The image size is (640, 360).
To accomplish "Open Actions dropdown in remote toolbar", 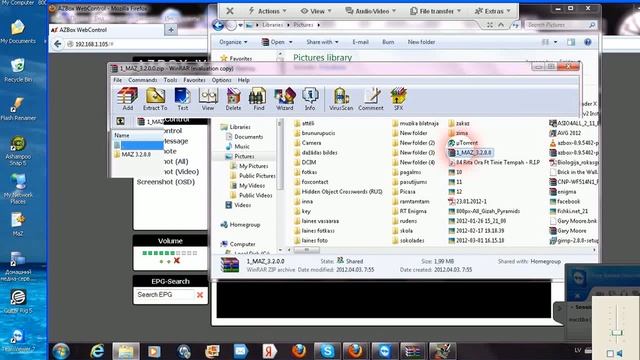I will coord(267,11).
